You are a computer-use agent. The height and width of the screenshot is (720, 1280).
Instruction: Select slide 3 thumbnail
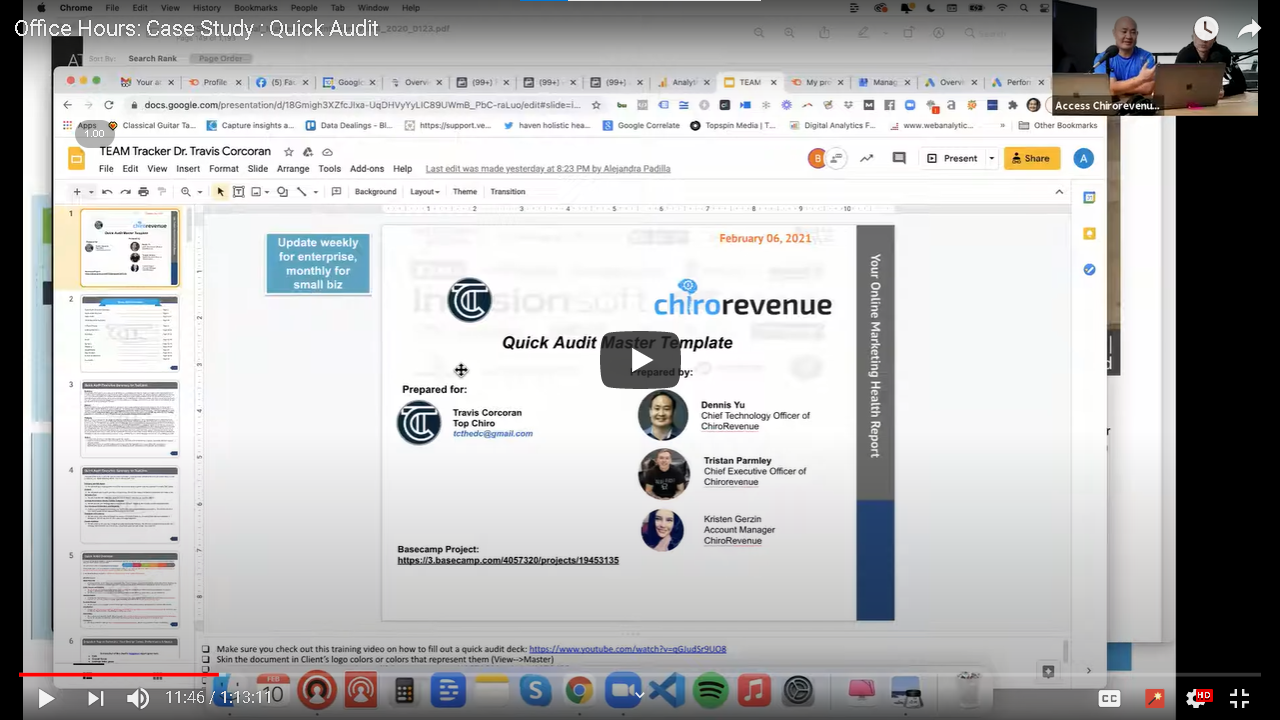pyautogui.click(x=129, y=419)
